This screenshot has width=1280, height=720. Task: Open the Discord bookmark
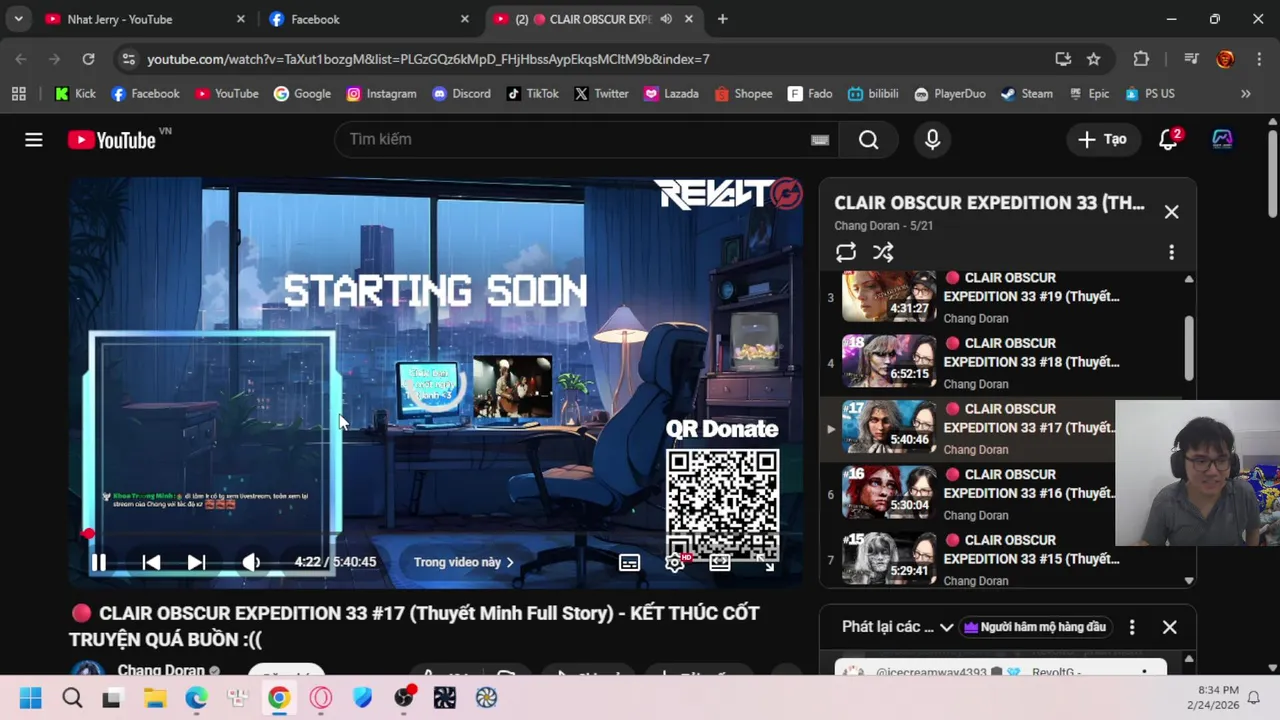(x=461, y=94)
